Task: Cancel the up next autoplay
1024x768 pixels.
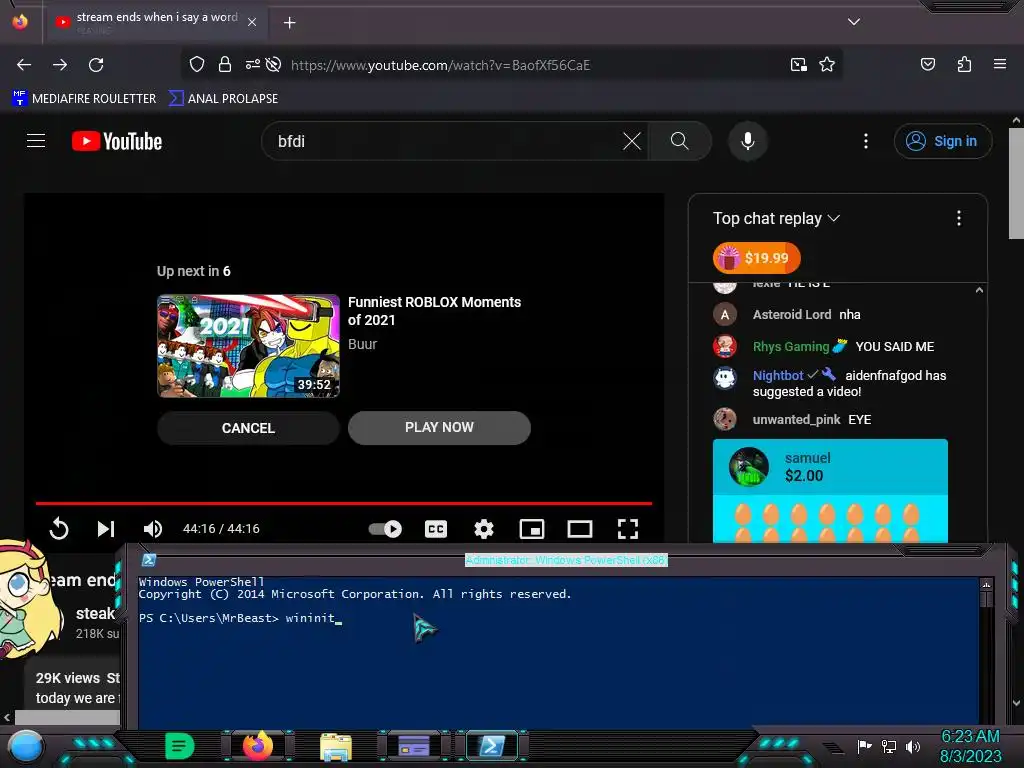Action: point(248,428)
